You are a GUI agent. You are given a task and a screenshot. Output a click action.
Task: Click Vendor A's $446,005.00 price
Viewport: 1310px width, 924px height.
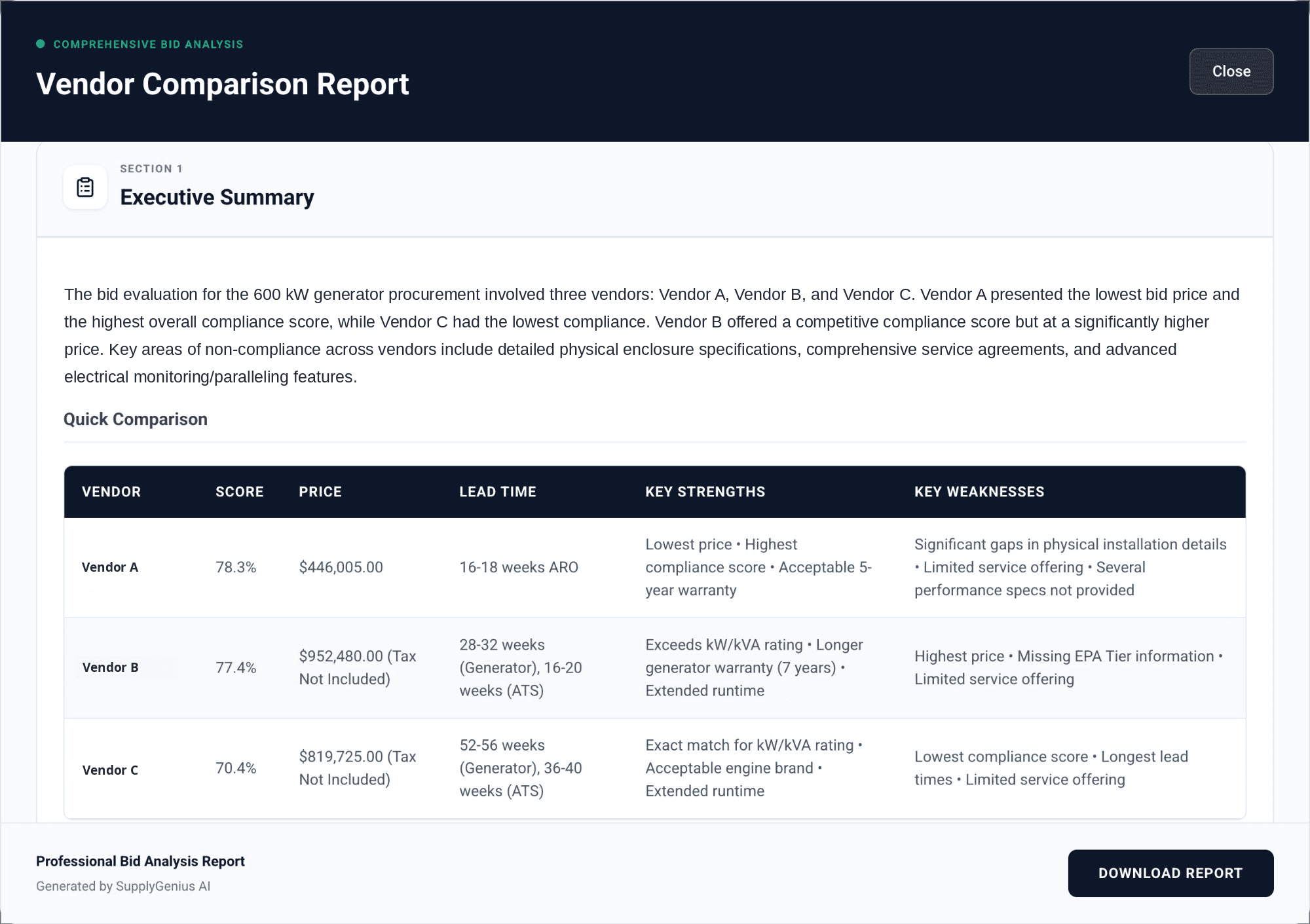pos(341,567)
